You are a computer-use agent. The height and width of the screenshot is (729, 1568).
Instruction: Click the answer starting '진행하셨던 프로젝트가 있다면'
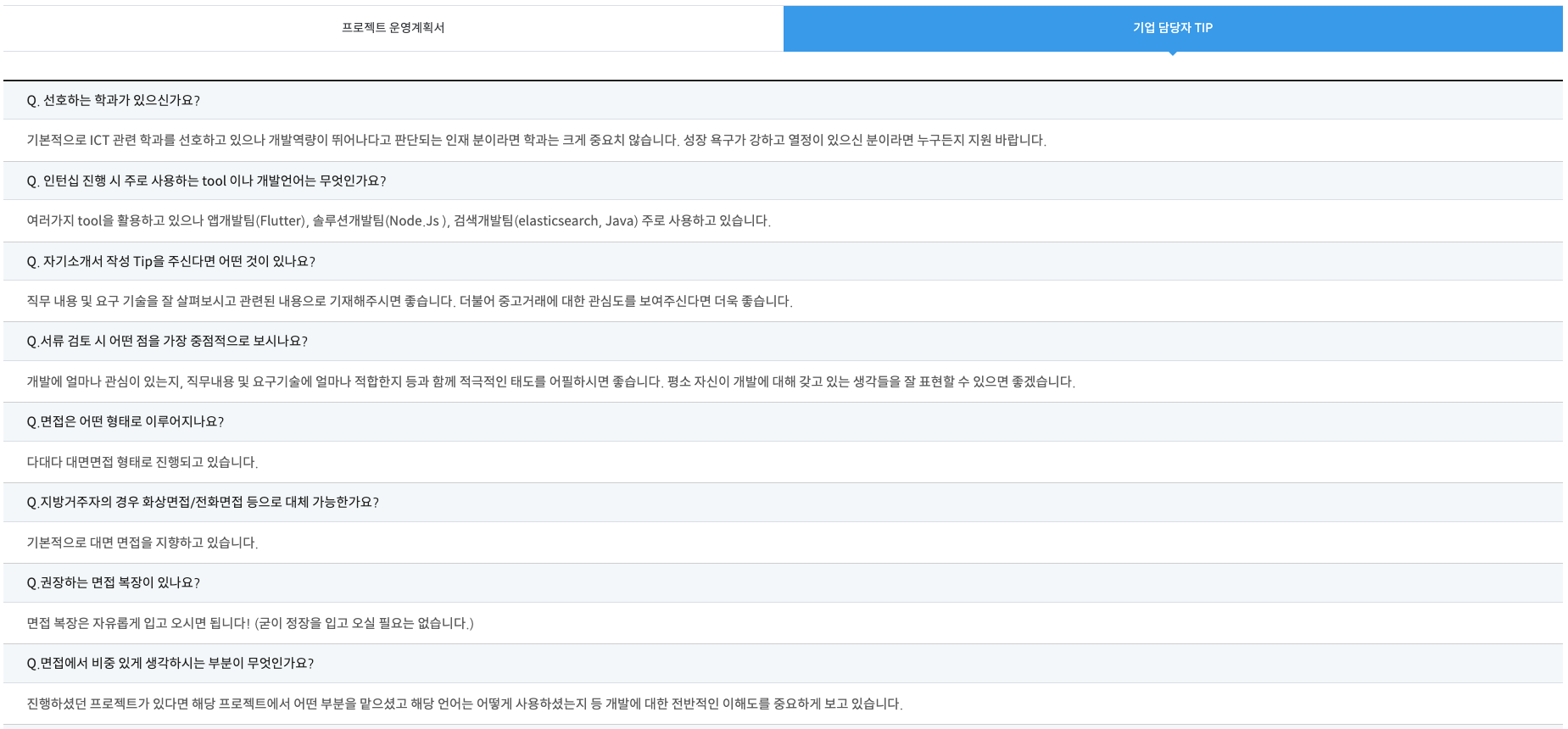465,704
